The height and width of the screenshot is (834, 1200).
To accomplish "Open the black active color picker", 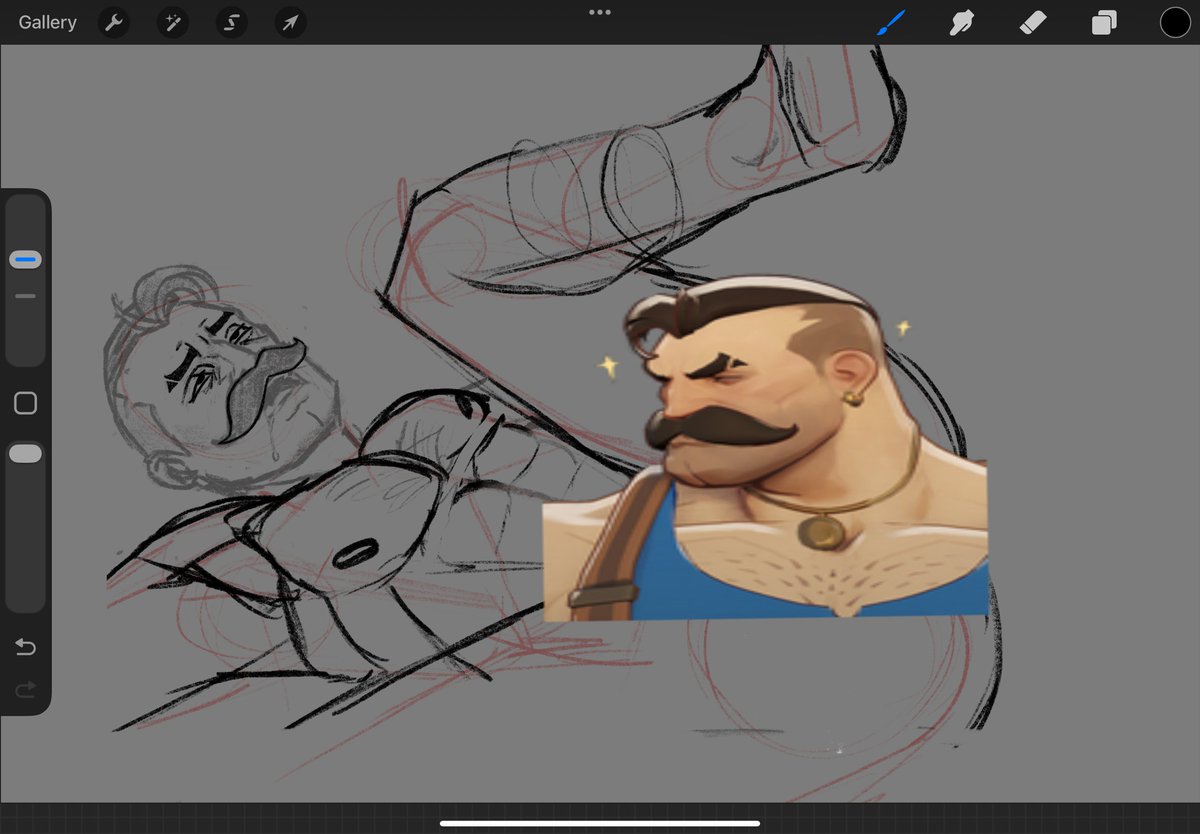I will [1175, 22].
